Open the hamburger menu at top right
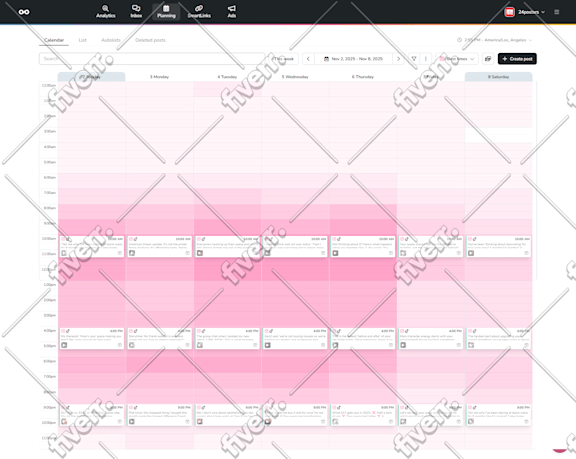Screen dimensions: 576x459 557,12
